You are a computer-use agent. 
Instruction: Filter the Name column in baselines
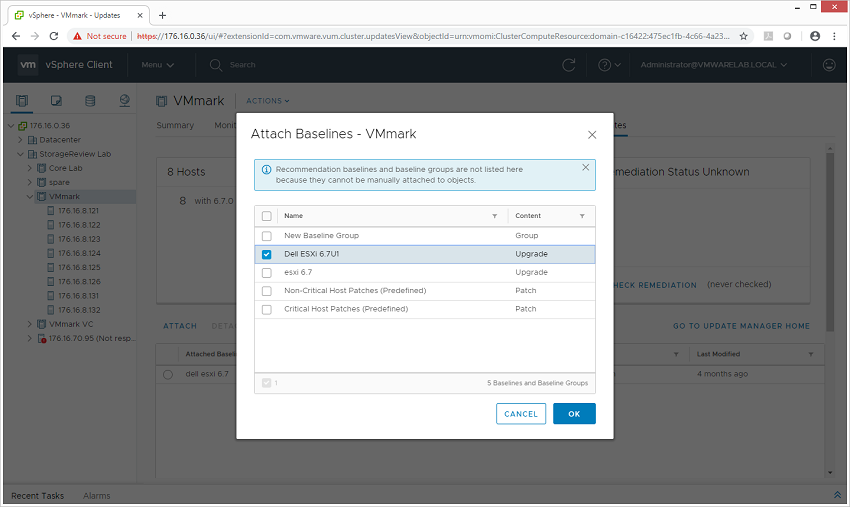pos(494,216)
